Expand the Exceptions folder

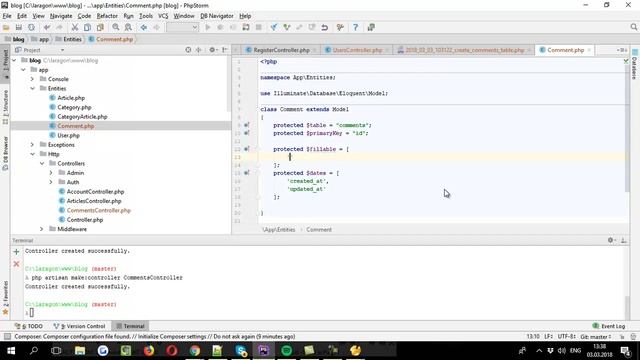(x=33, y=145)
